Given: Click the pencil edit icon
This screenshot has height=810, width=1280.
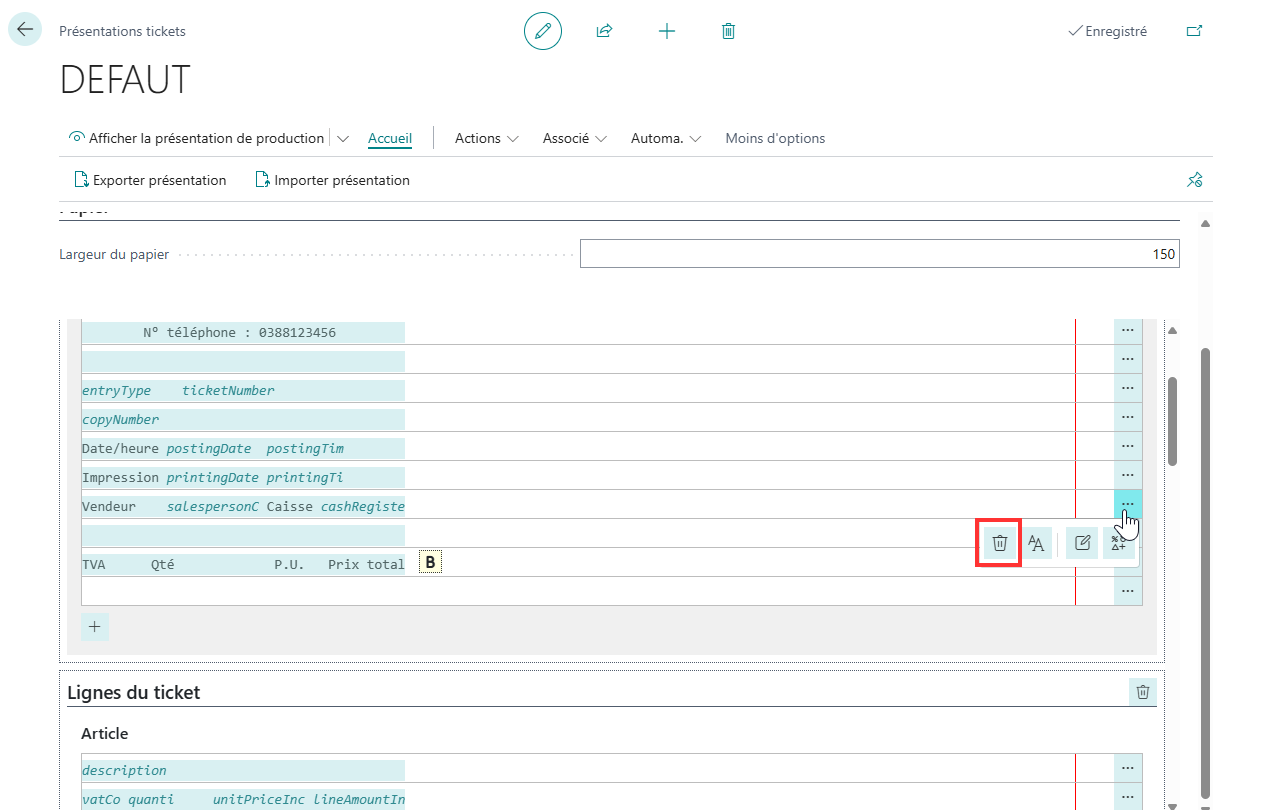Looking at the screenshot, I should coord(543,31).
